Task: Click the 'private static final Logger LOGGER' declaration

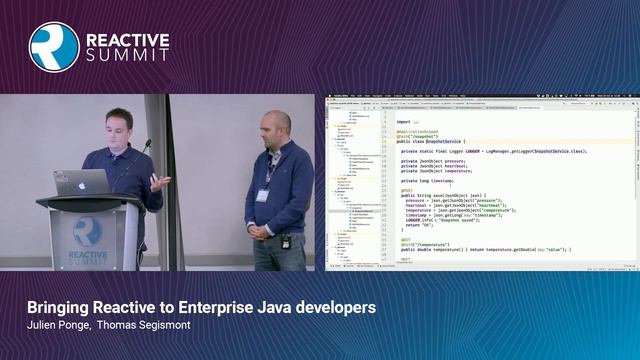Action: (x=493, y=151)
